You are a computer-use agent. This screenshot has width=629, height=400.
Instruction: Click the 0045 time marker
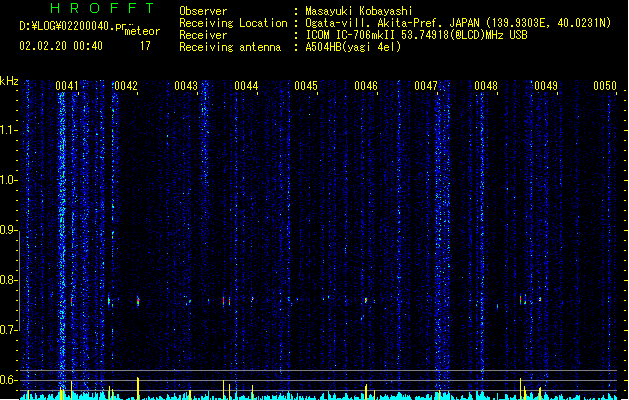pyautogui.click(x=306, y=86)
